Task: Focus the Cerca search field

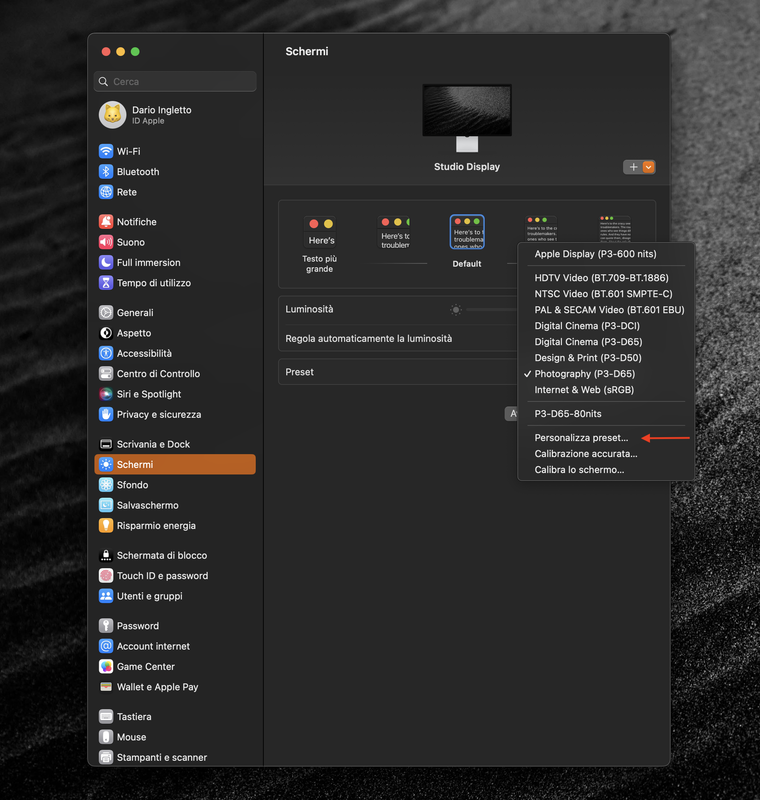Action: tap(175, 82)
